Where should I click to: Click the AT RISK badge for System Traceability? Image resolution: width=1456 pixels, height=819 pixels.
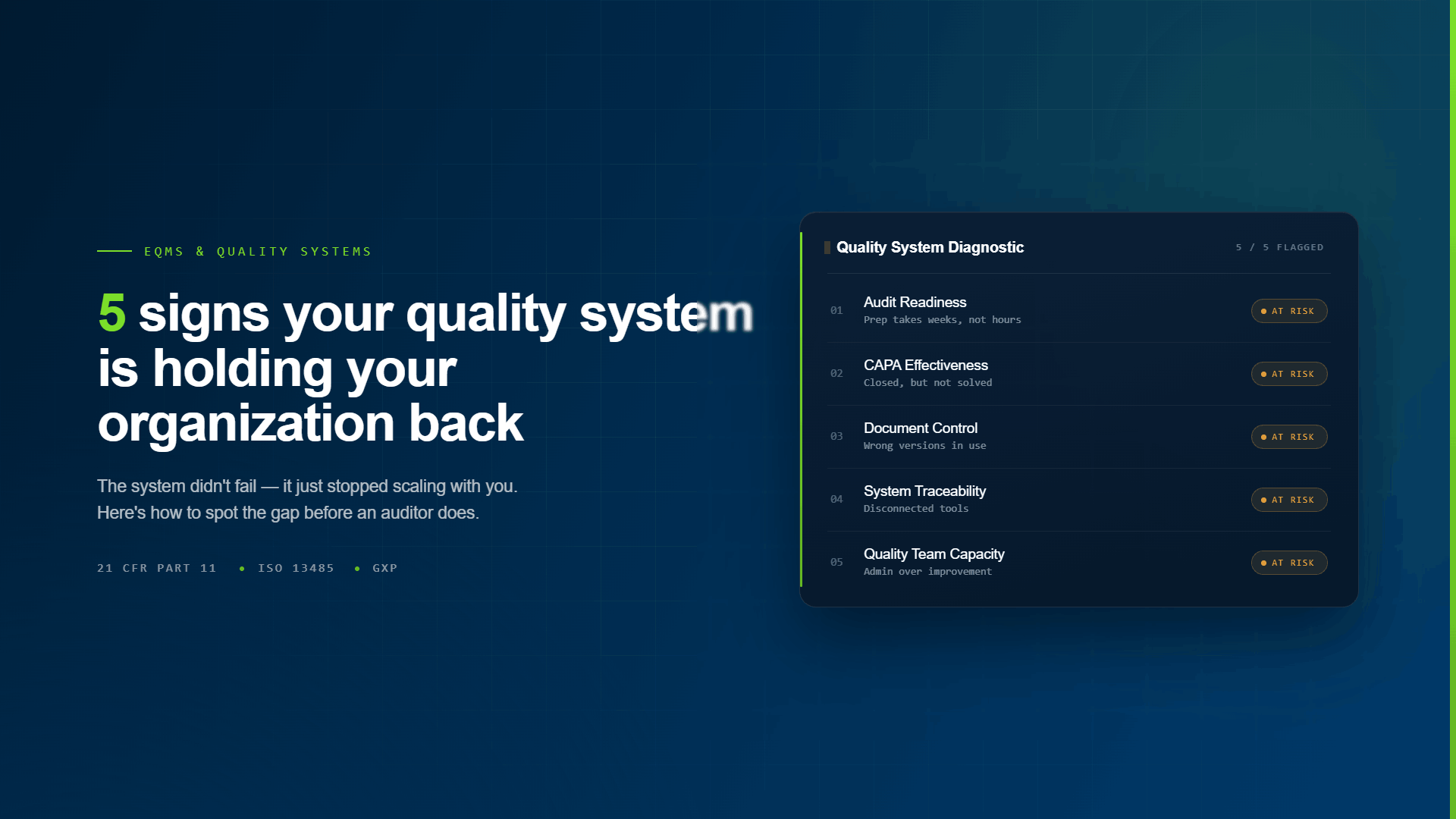pos(1289,500)
